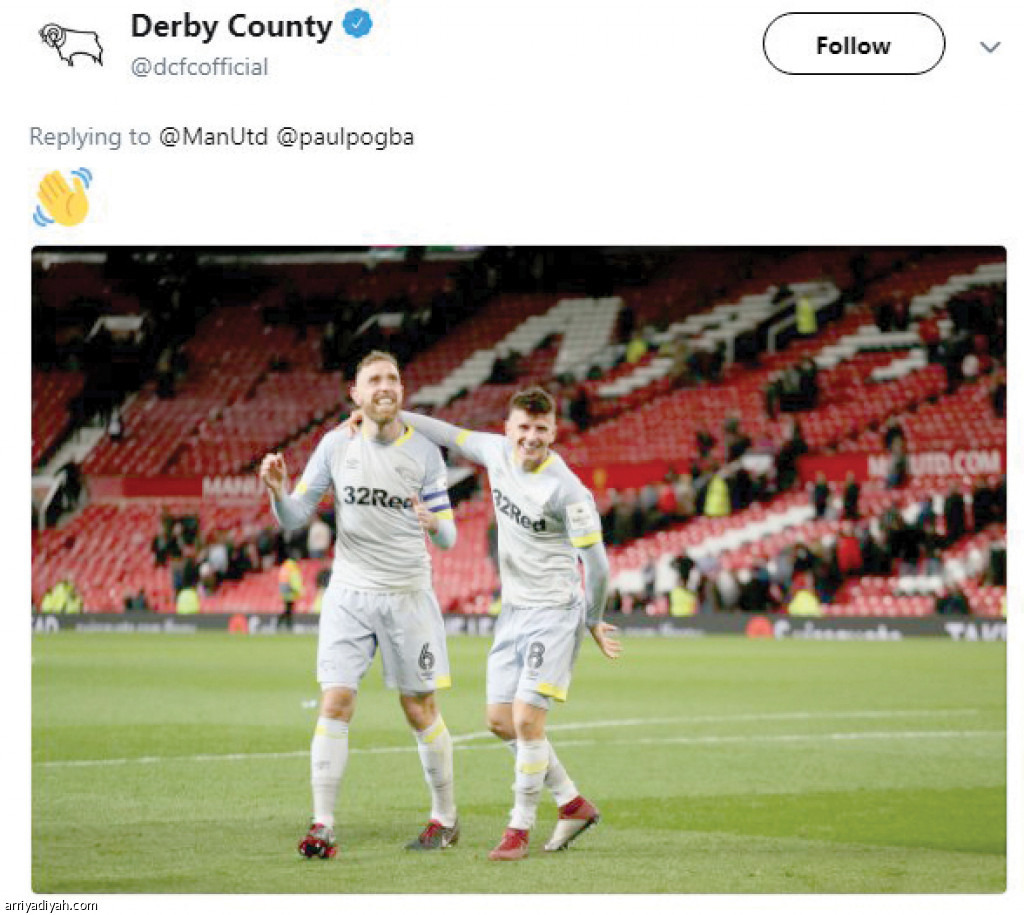Image resolution: width=1024 pixels, height=915 pixels.
Task: Open the attached match photo
Action: click(519, 570)
